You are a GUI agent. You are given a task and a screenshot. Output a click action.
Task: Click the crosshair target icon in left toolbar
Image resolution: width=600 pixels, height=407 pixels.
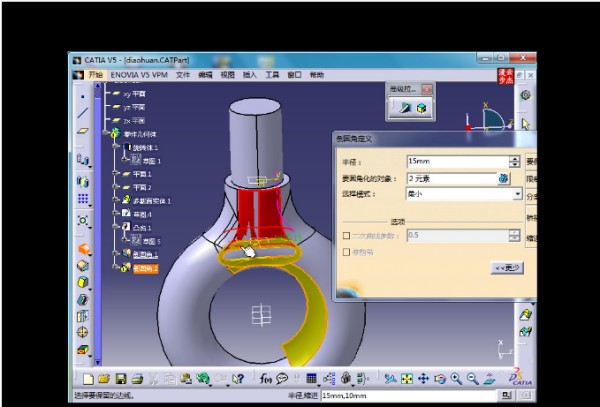[83, 332]
